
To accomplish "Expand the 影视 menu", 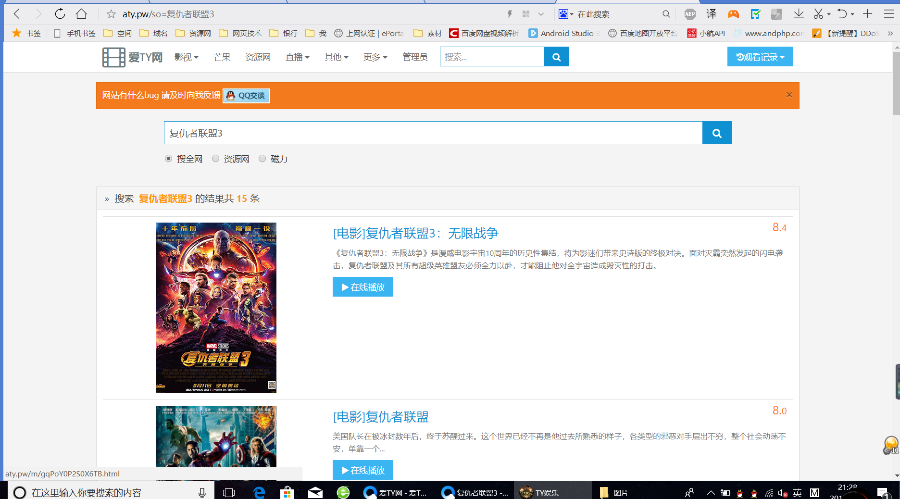I will pos(186,57).
